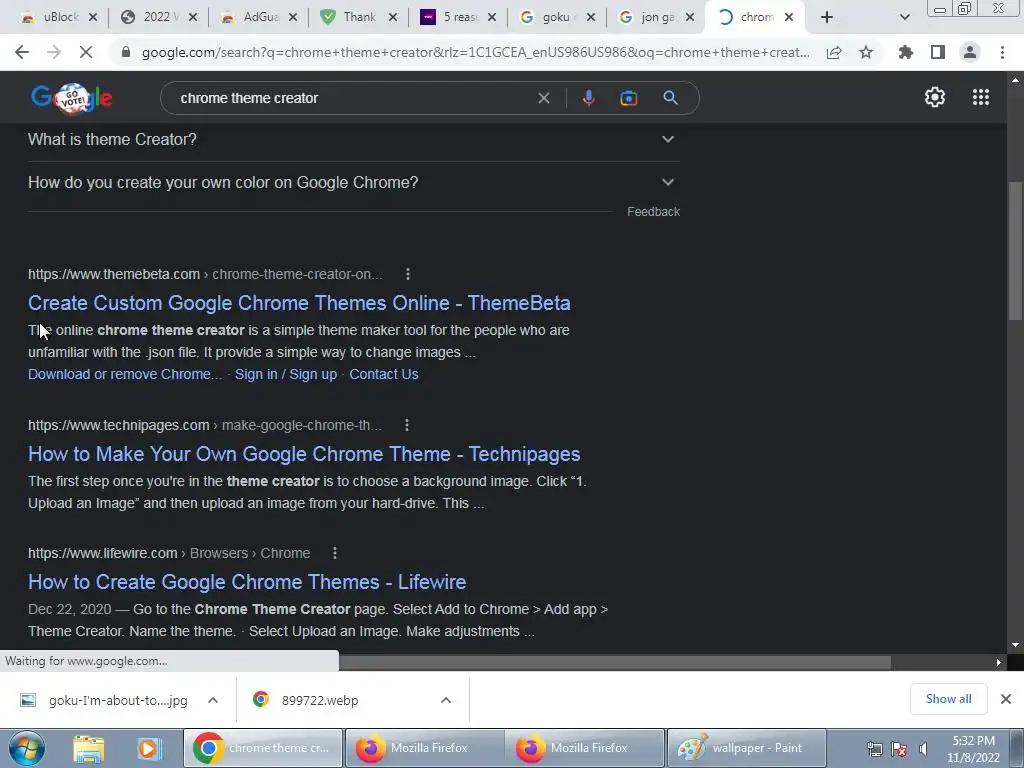Follow 'Contact Us' sitelink

[x=383, y=374]
